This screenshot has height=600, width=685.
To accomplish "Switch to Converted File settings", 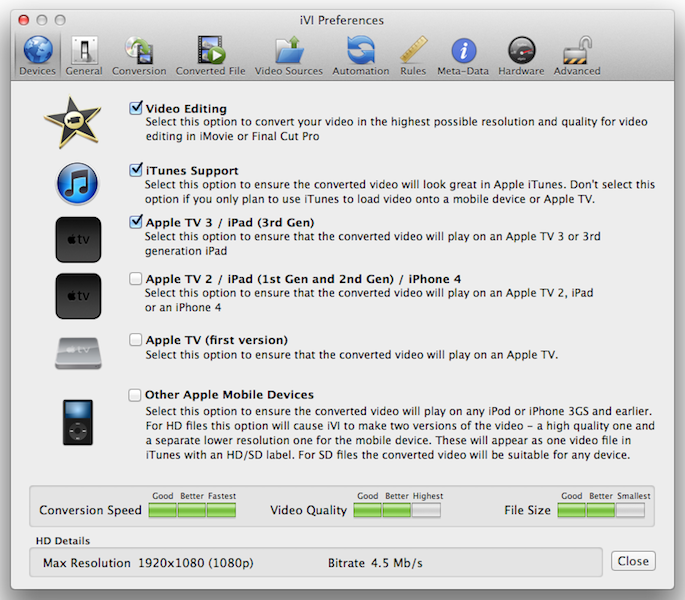I will (x=210, y=54).
